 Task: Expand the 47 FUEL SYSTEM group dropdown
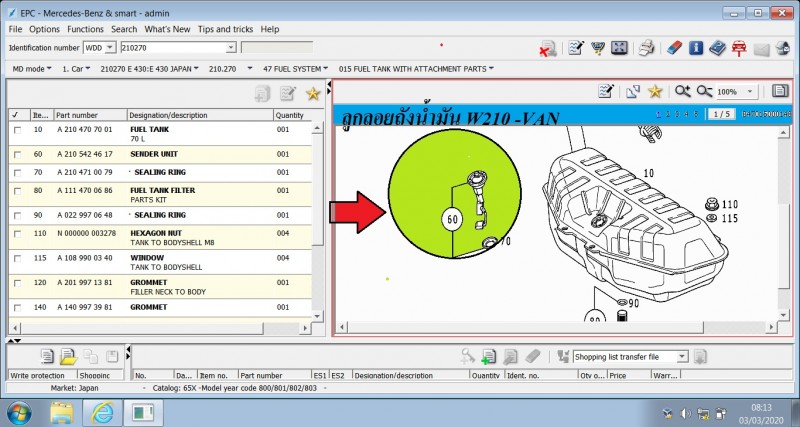click(295, 69)
